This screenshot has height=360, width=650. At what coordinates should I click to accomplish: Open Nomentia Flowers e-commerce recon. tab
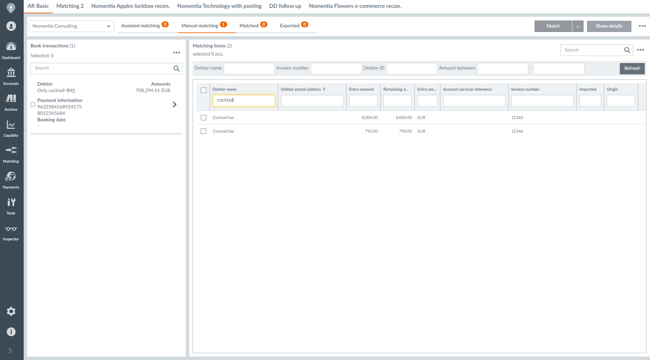tap(355, 6)
